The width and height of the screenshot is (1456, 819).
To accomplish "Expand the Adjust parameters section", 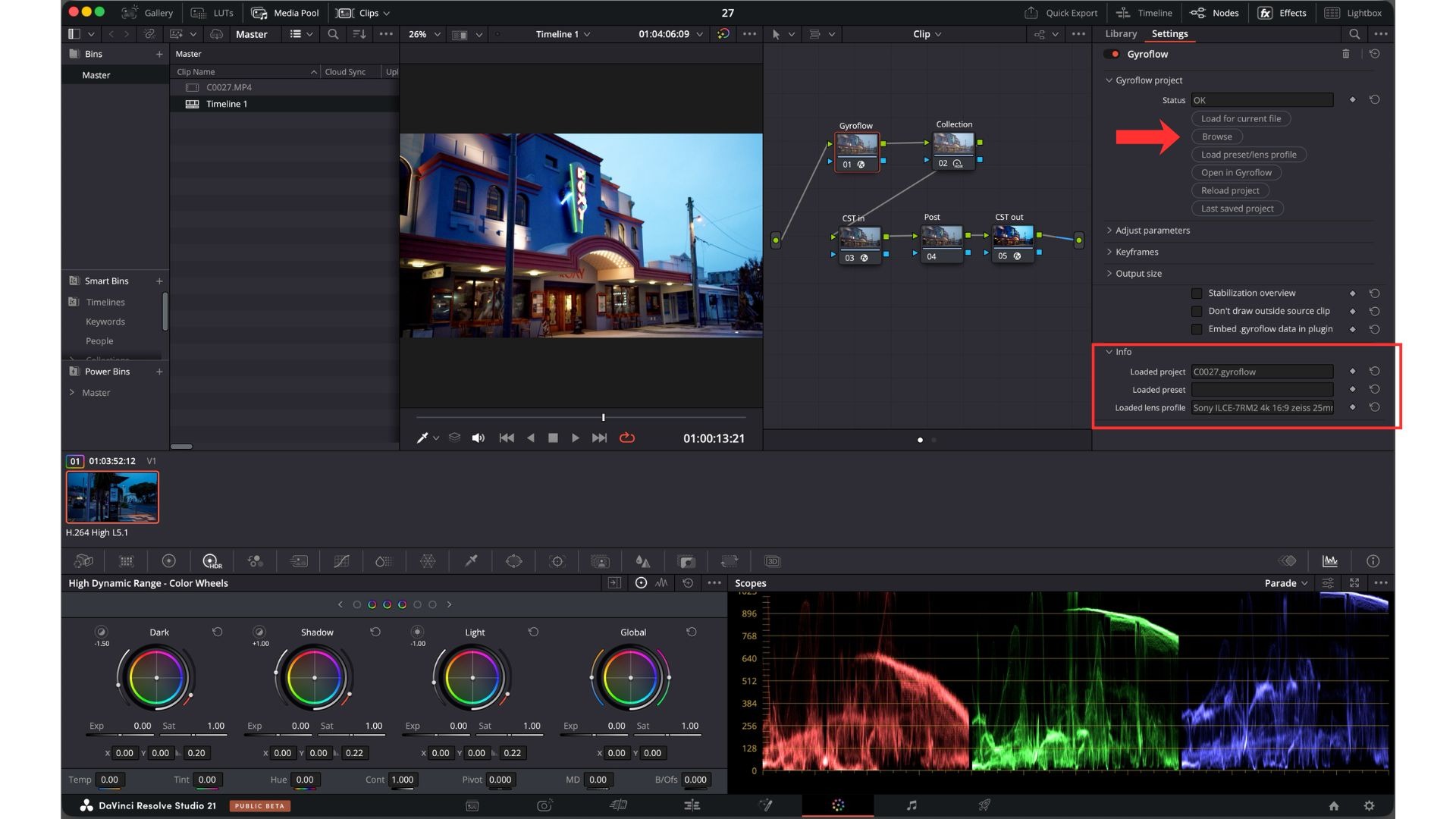I will pyautogui.click(x=1109, y=231).
